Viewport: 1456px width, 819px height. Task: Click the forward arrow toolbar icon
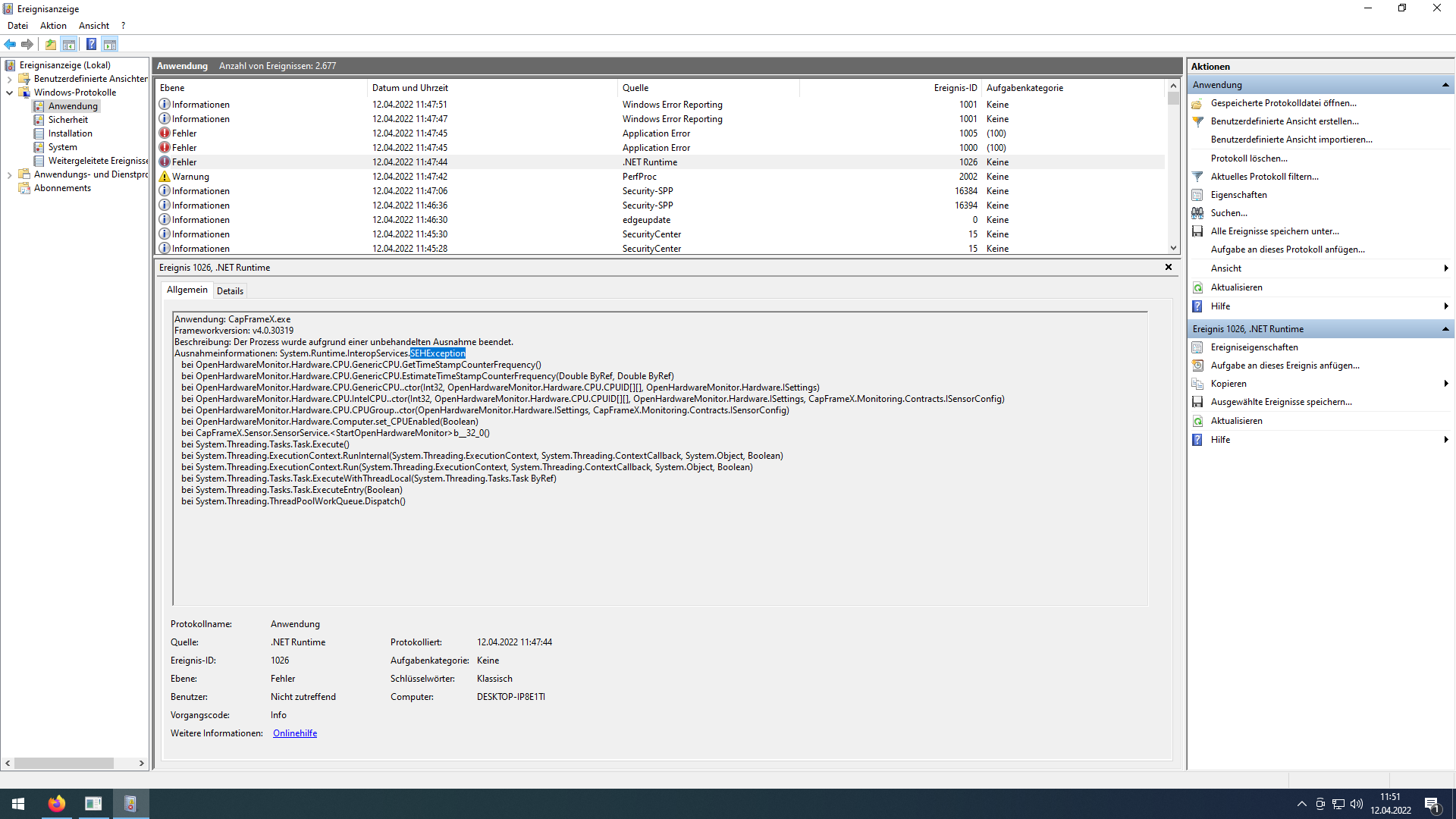point(27,44)
